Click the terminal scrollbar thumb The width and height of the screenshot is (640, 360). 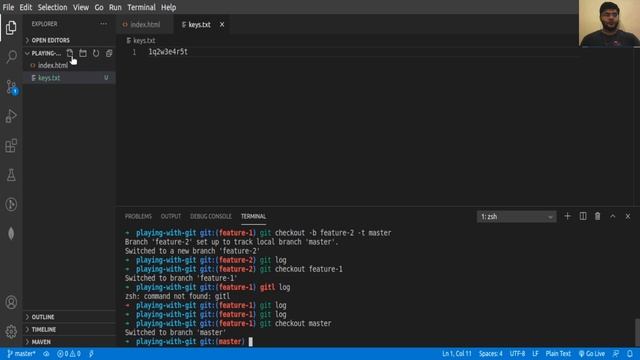pos(637,333)
